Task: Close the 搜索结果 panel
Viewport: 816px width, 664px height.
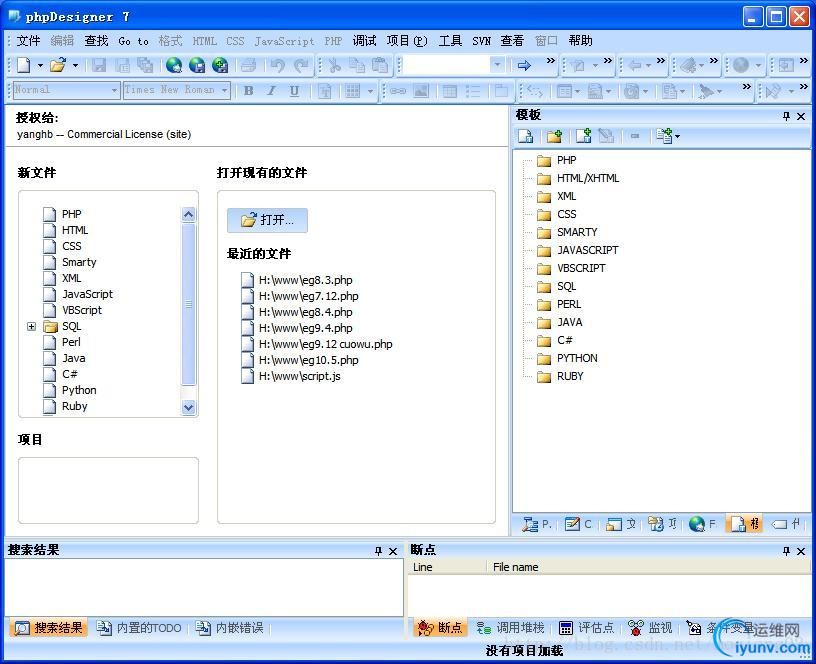Action: click(x=393, y=551)
